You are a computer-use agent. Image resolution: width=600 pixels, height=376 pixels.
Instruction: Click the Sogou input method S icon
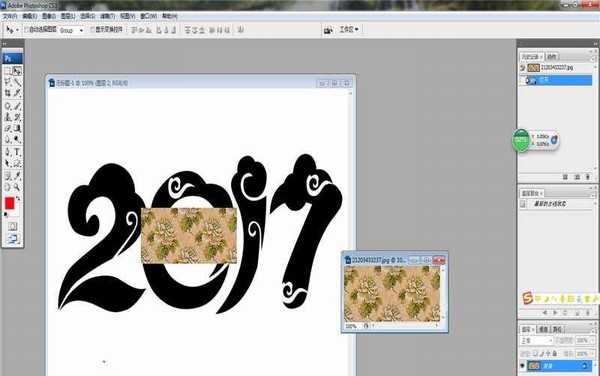coord(528,298)
